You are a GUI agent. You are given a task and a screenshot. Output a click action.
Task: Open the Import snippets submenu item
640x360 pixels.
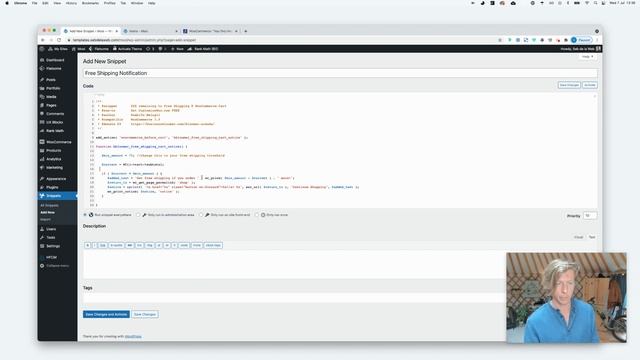coord(45,219)
